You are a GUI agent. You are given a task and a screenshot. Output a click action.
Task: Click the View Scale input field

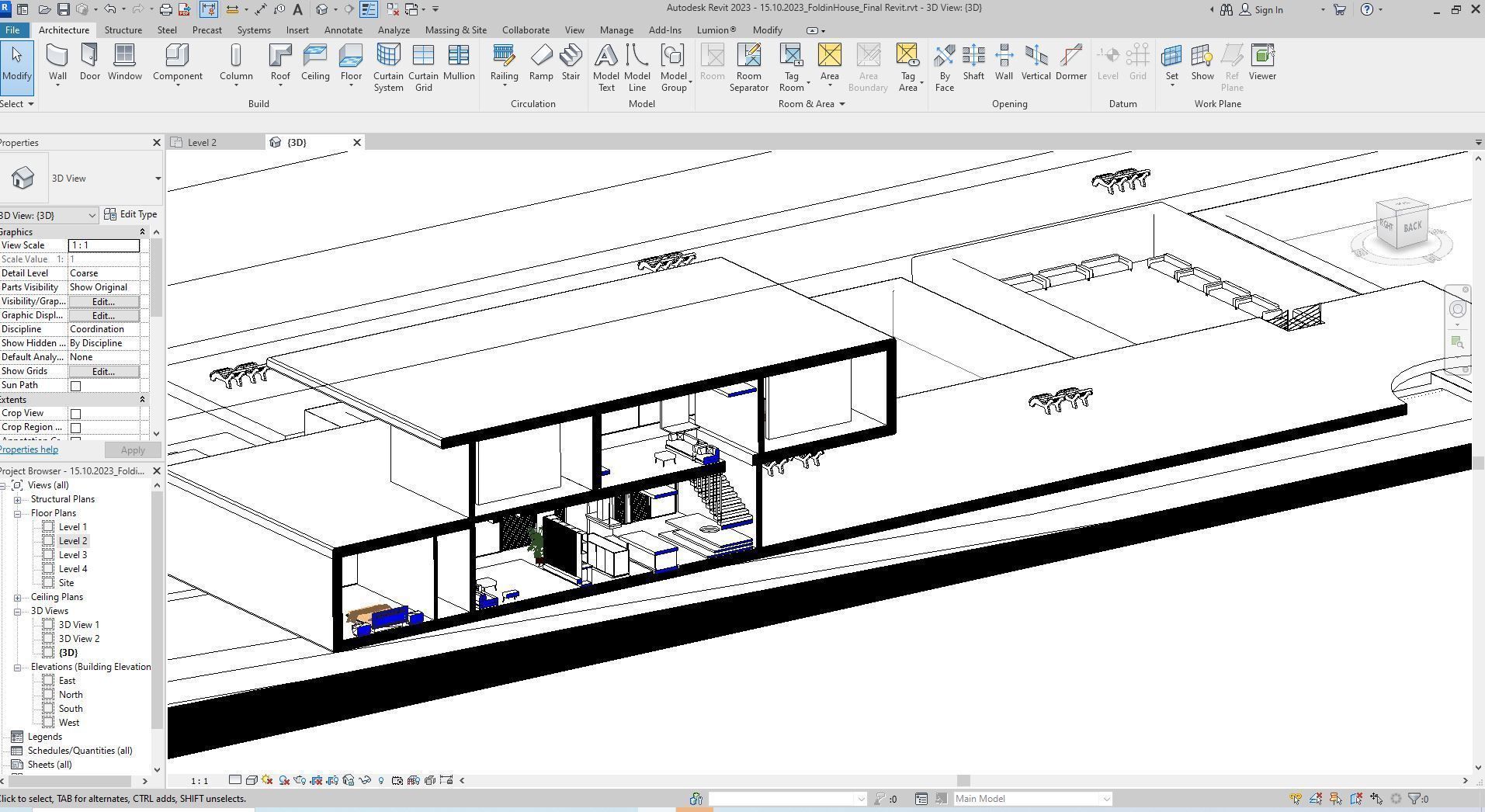(x=104, y=245)
